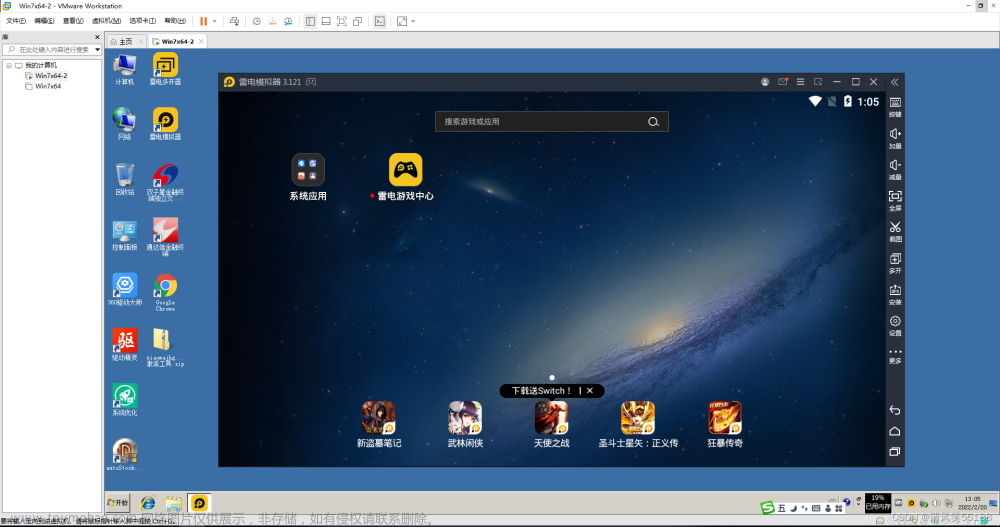
Task: Click the emulator window pin icon
Action: (x=818, y=82)
